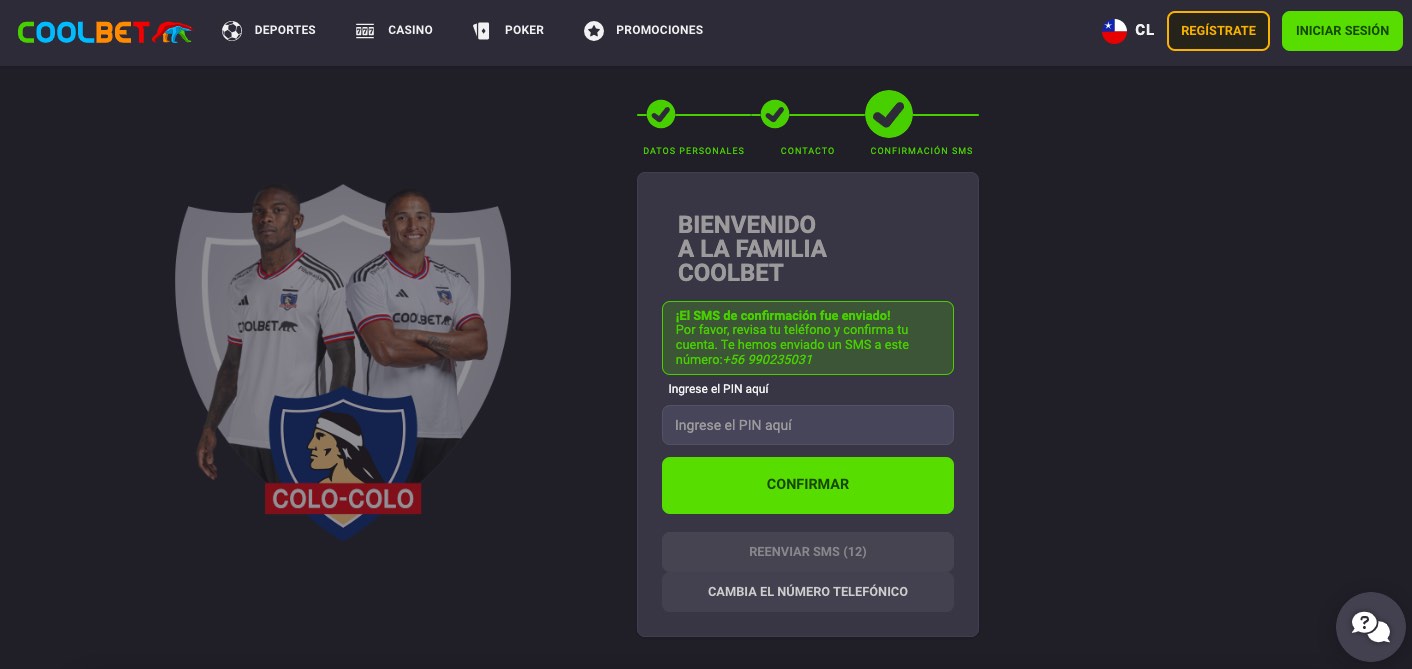This screenshot has height=669, width=1412.
Task: Click the Coolbet logo
Action: click(105, 32)
